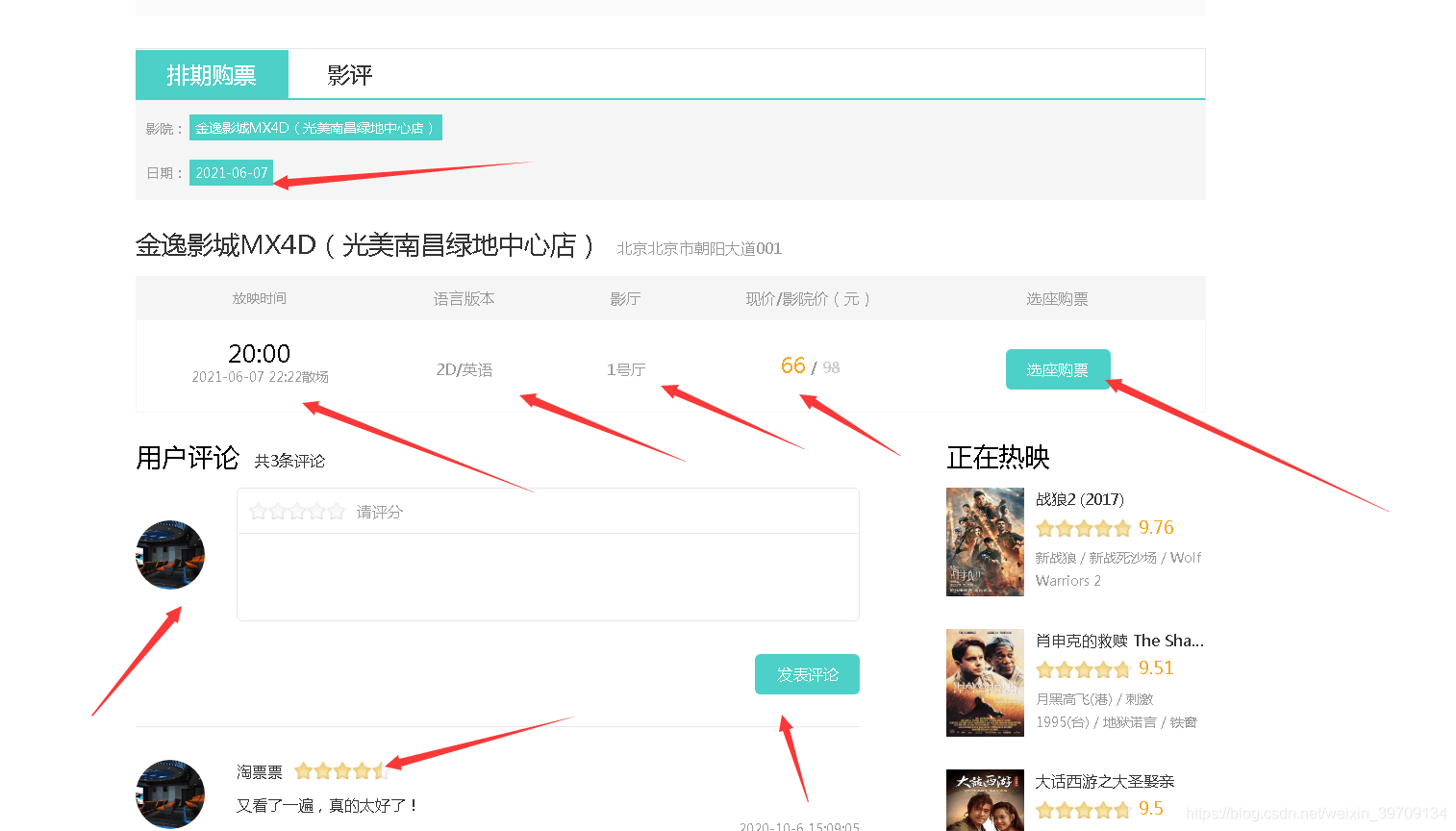Viewport: 1456px width, 831px height.
Task: Set rating to four stars in comment form
Action: (x=316, y=512)
